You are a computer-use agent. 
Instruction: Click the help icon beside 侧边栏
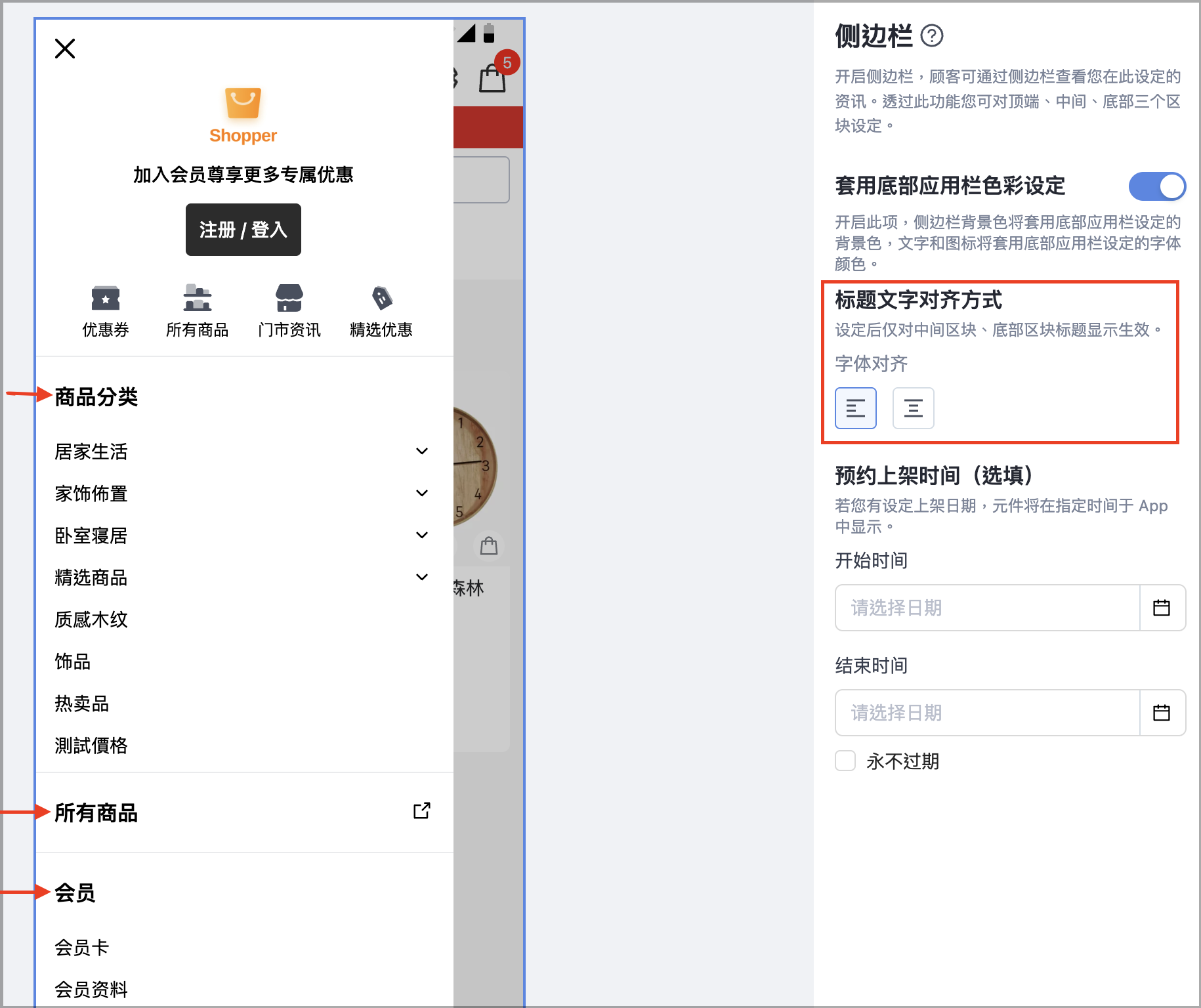[x=932, y=35]
